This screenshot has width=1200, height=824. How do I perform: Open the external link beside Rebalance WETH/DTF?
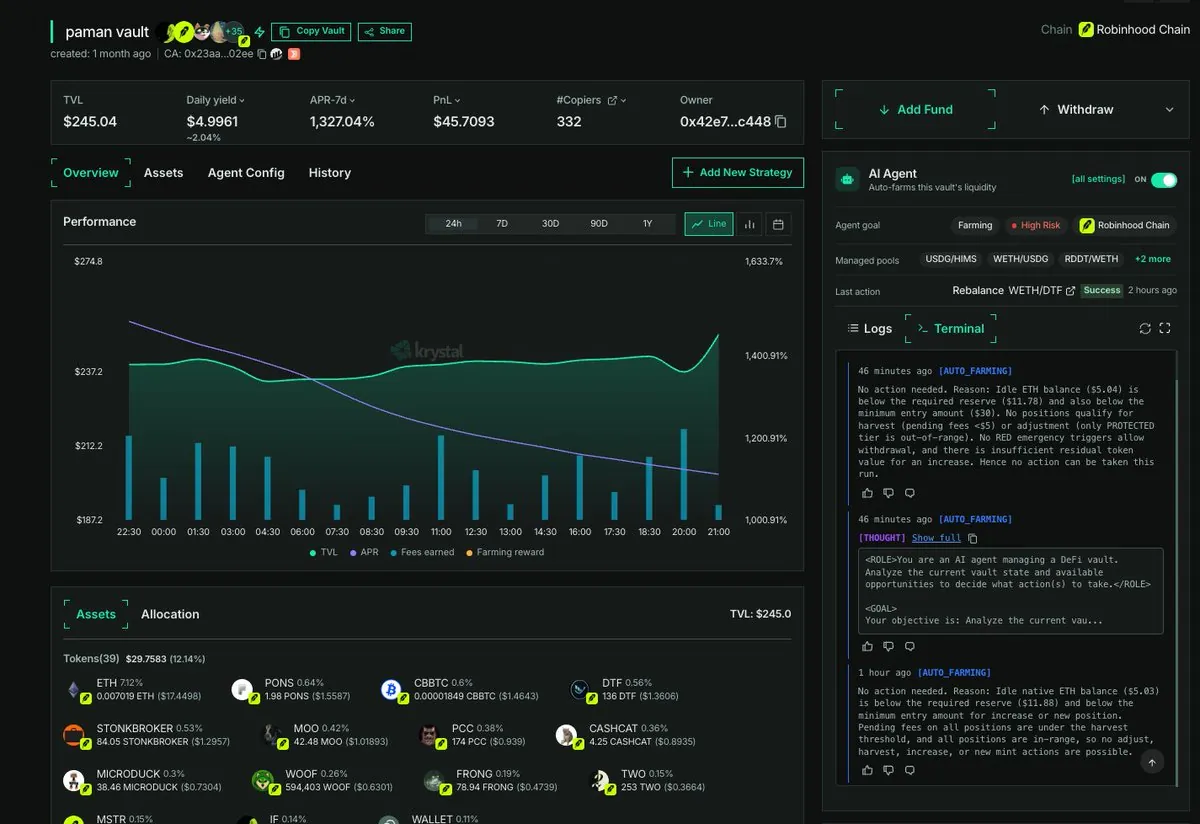pyautogui.click(x=1071, y=291)
